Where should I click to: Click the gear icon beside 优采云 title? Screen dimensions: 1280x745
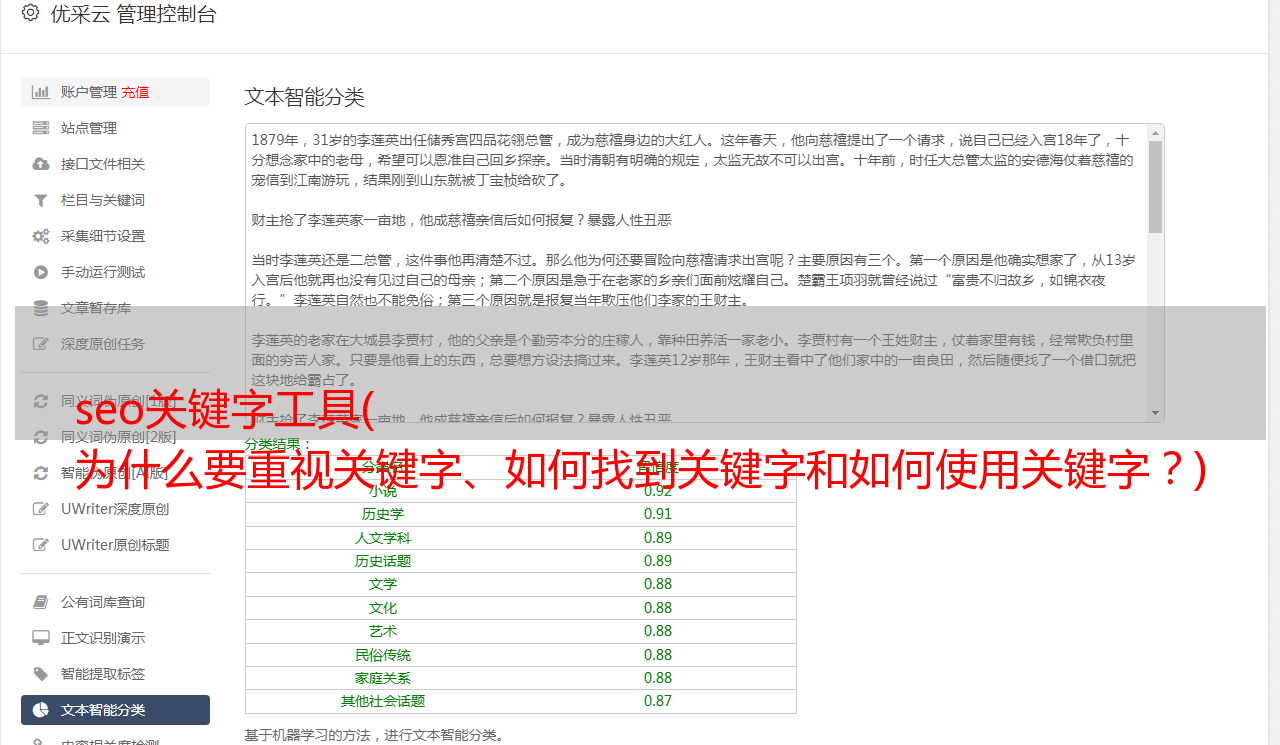(x=29, y=16)
